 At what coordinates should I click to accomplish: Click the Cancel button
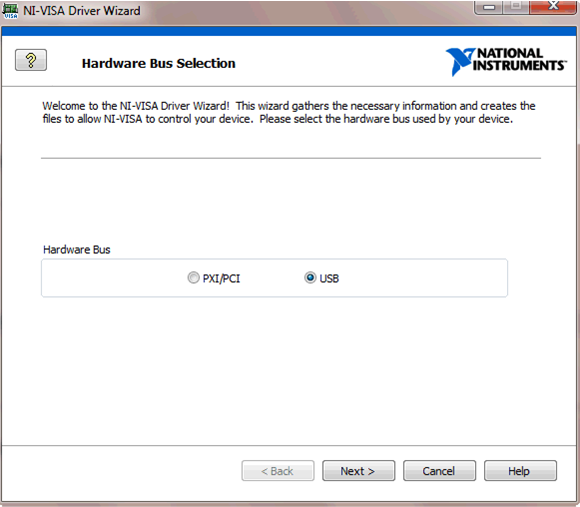pos(439,471)
